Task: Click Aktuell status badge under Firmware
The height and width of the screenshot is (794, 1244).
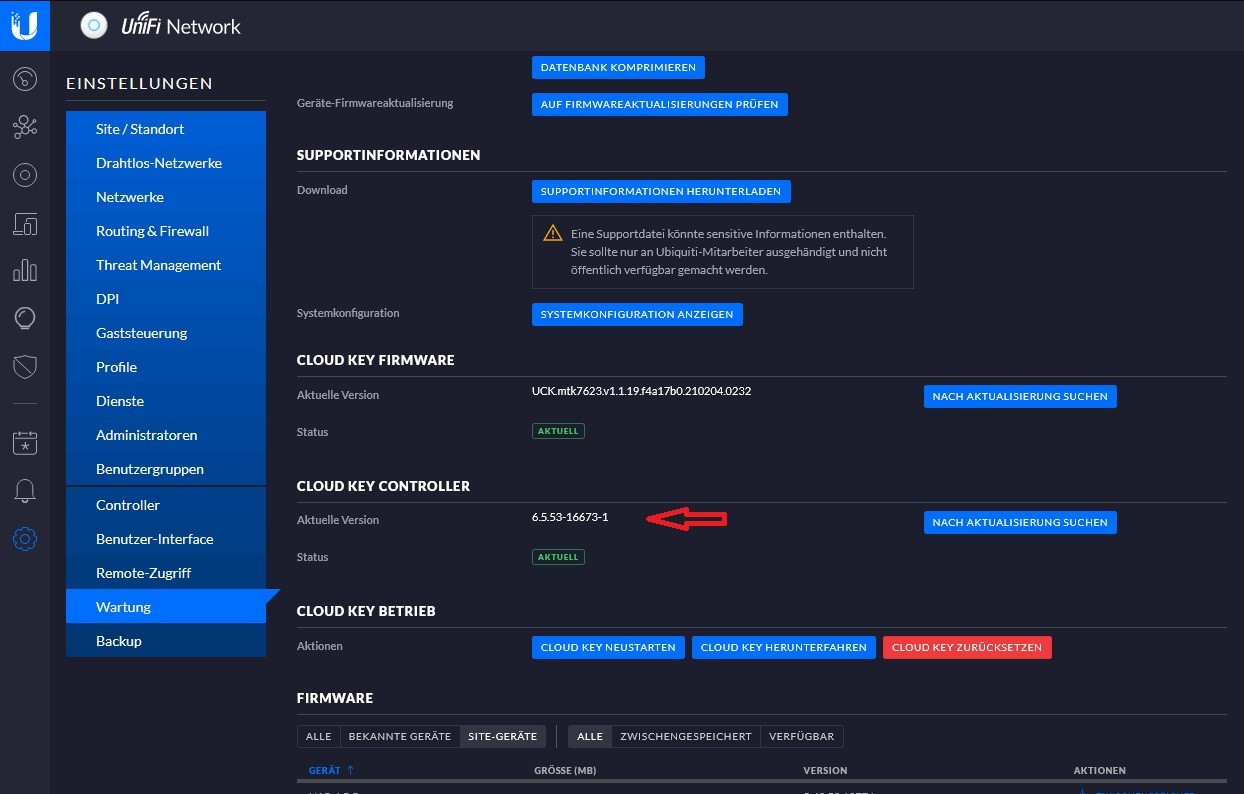Action: [558, 431]
